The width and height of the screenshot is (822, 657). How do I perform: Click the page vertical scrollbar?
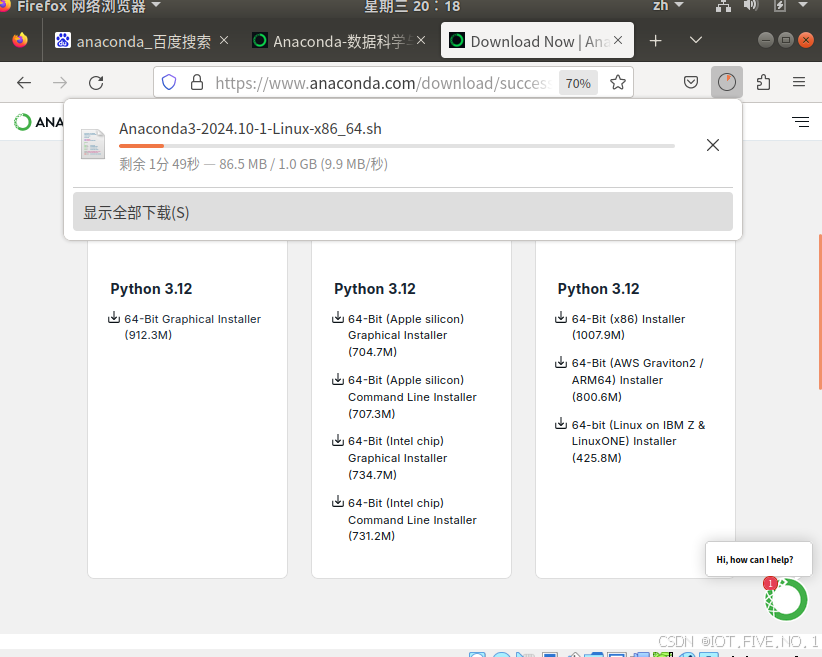820,312
